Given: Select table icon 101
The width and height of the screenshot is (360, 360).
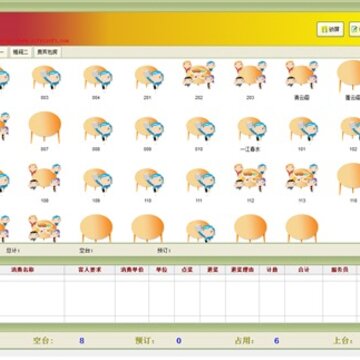Looking at the screenshot, I should point(303,129).
